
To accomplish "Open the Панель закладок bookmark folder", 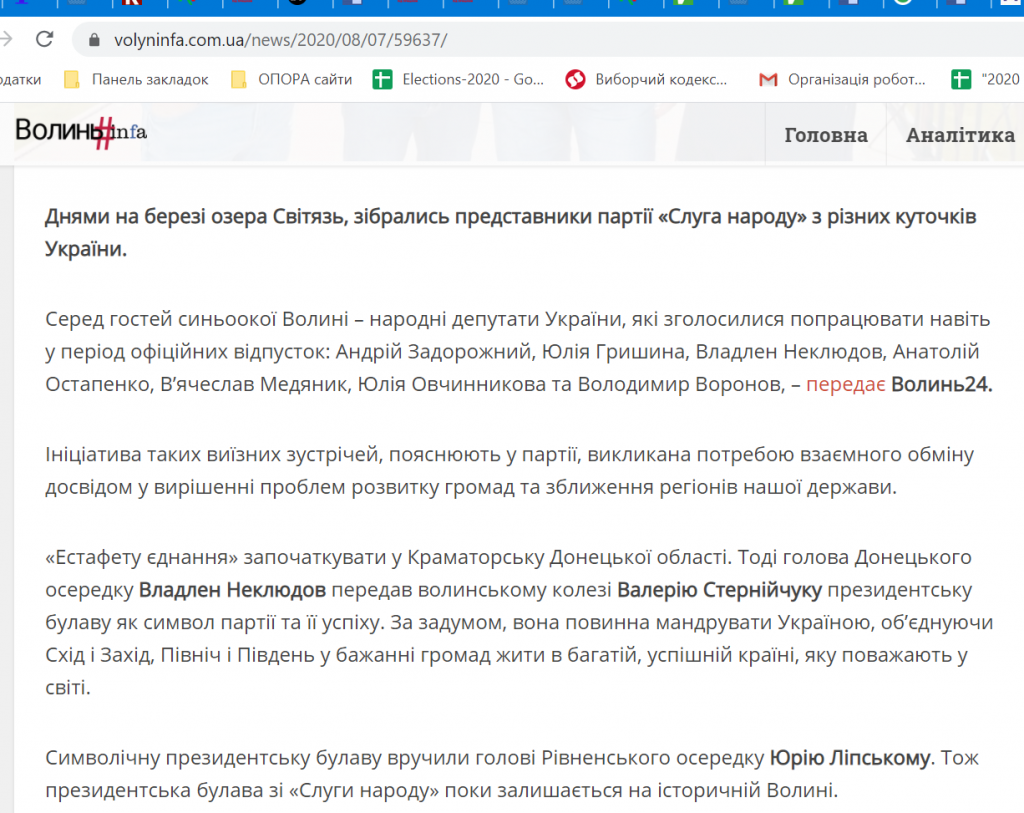I will [x=136, y=79].
